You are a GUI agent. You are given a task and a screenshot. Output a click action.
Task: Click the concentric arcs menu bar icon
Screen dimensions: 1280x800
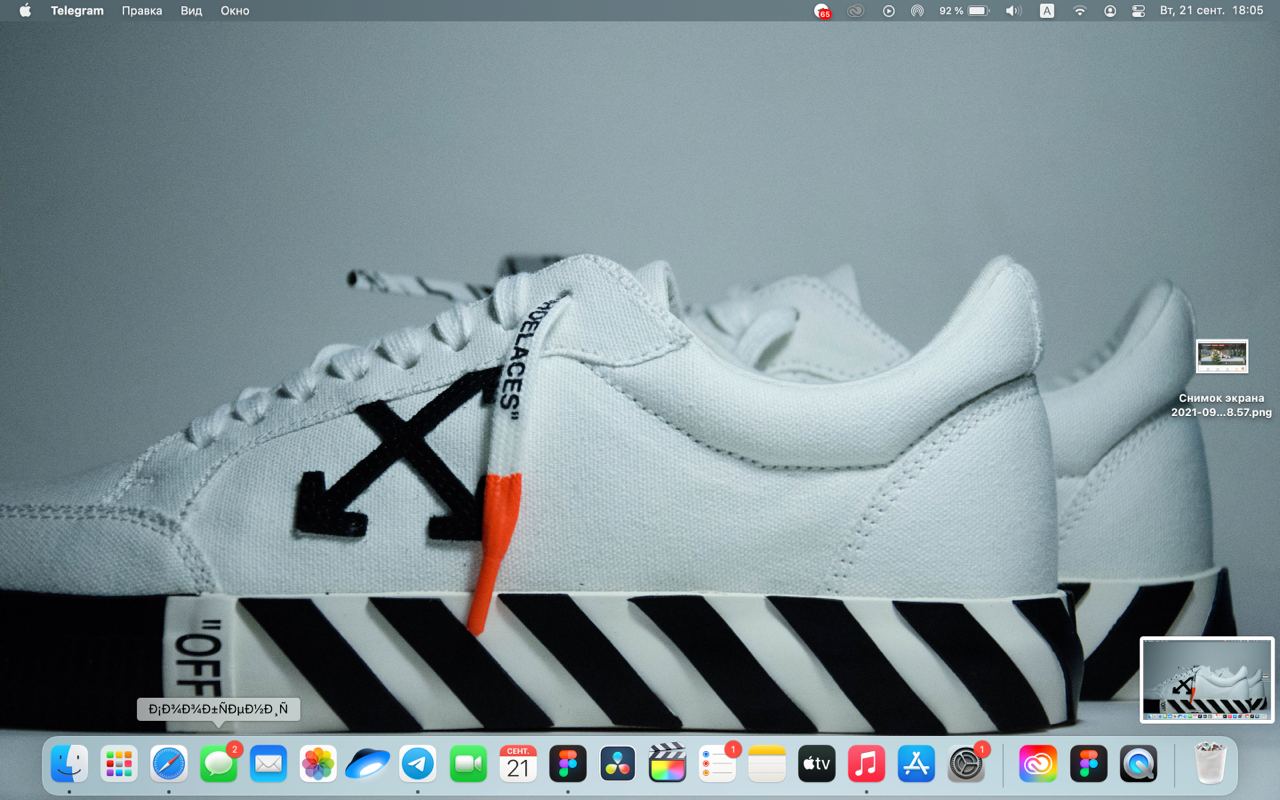pyautogui.click(x=917, y=11)
